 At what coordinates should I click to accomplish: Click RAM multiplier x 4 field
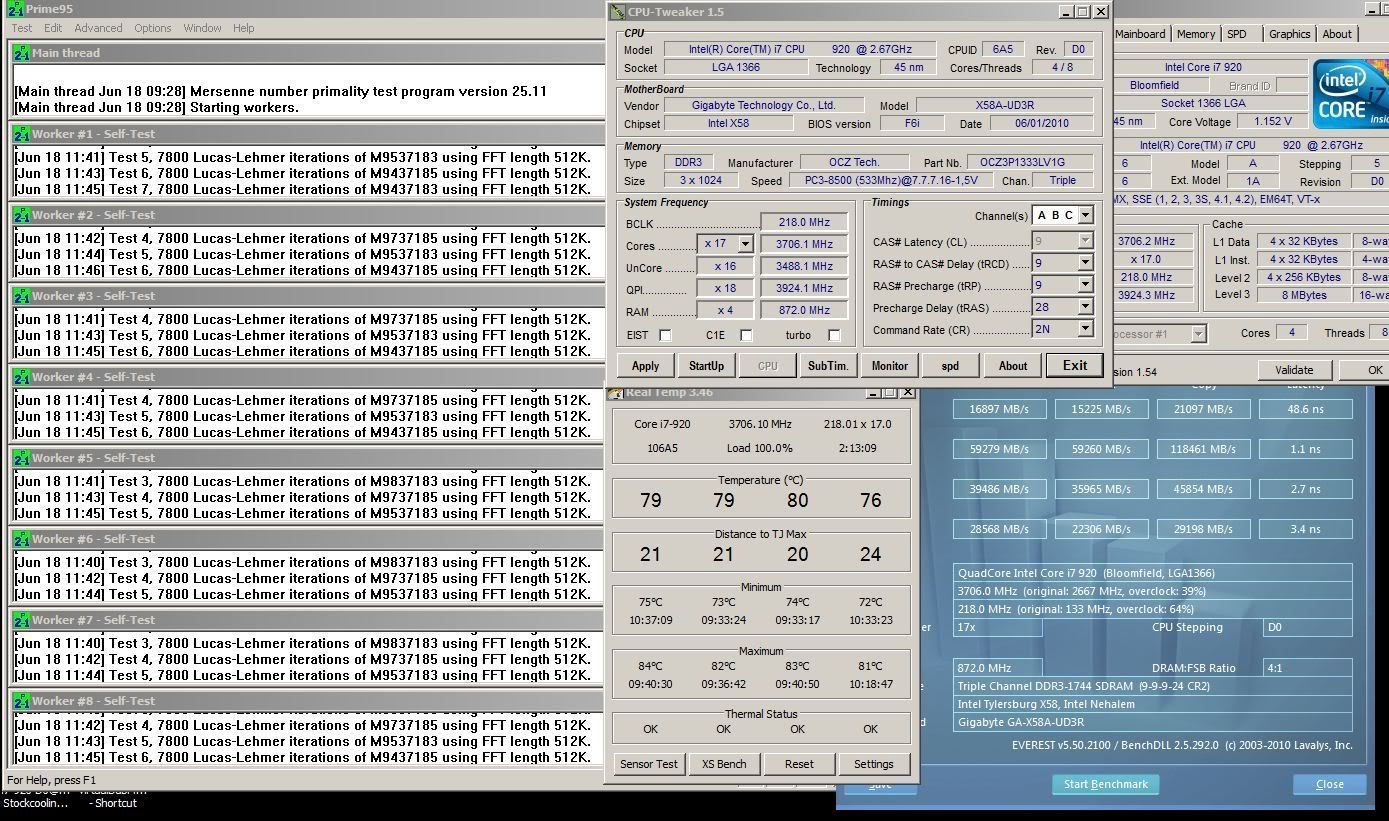click(725, 310)
